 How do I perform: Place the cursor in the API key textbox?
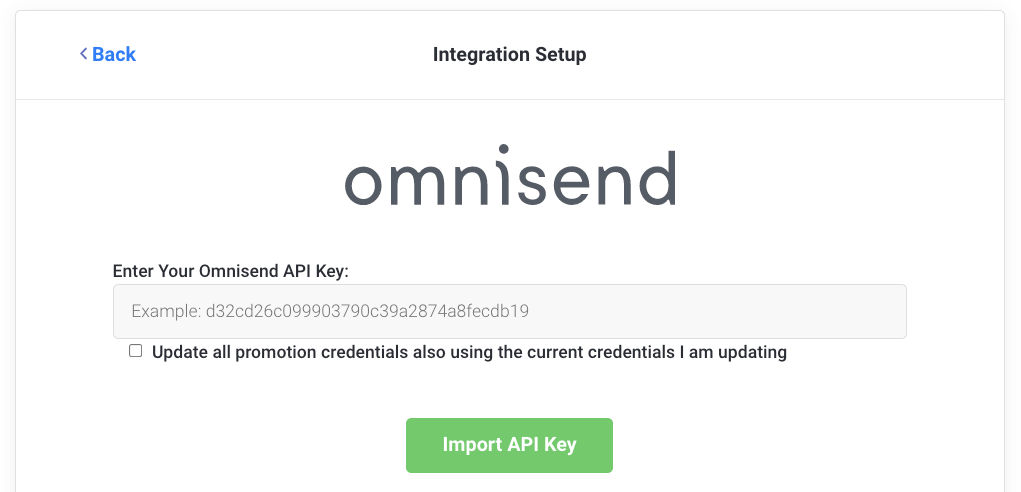pos(510,311)
